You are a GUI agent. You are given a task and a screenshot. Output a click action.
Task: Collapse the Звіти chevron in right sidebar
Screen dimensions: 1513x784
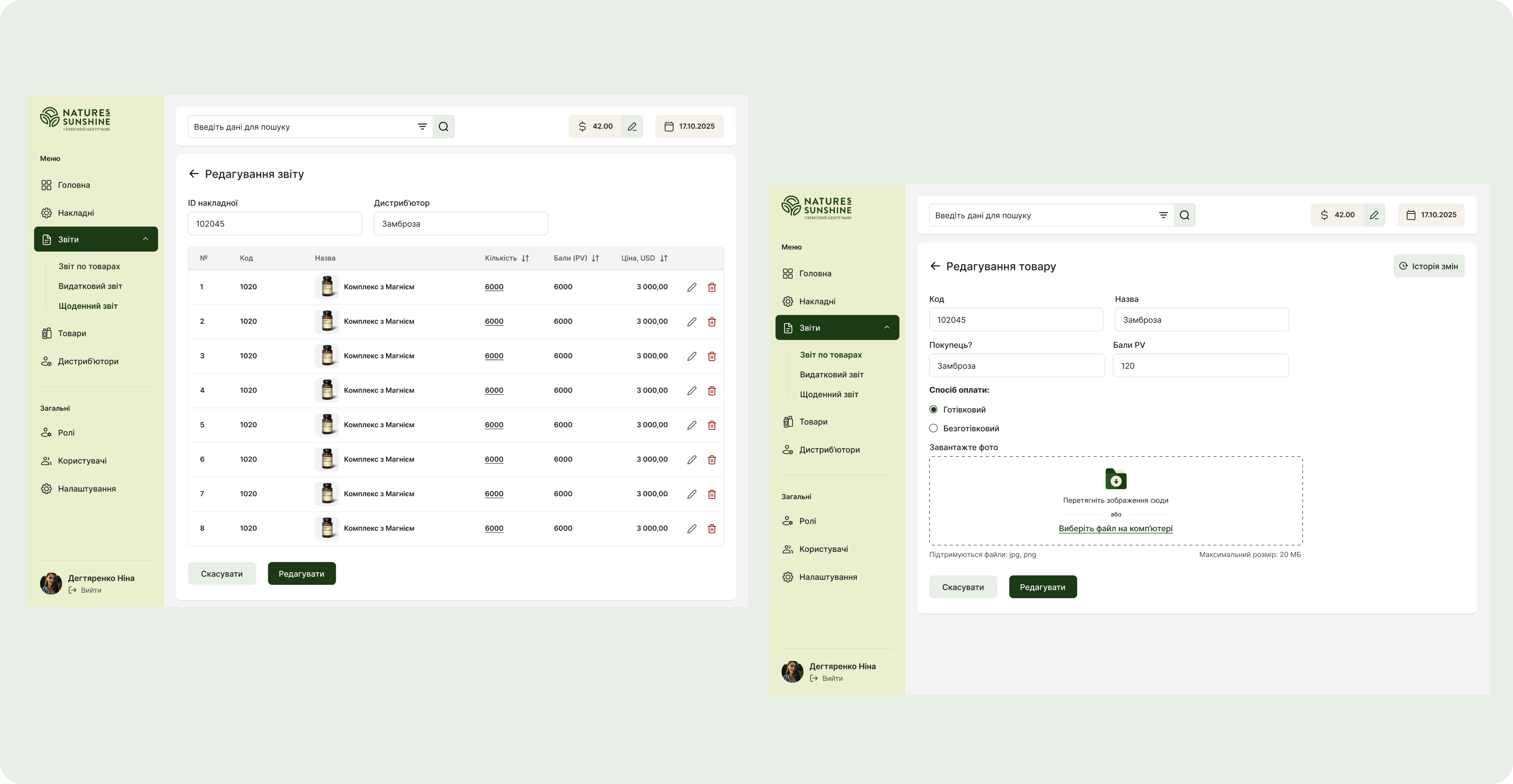click(886, 328)
